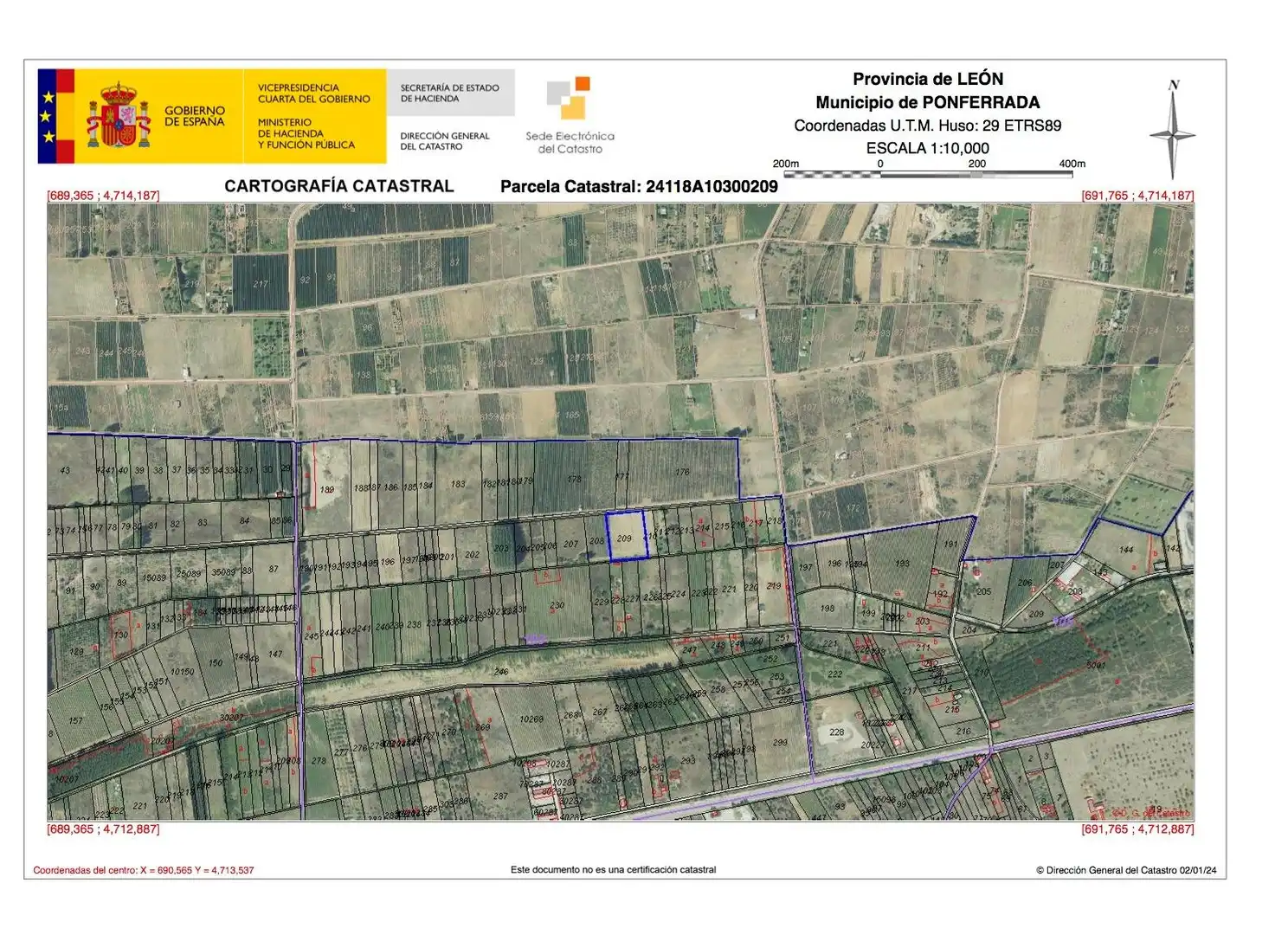Viewport: 1288px width, 935px height.
Task: Click "DIRECCIÓN GENERAL DEL CATASTRO" header text
Action: click(x=444, y=141)
